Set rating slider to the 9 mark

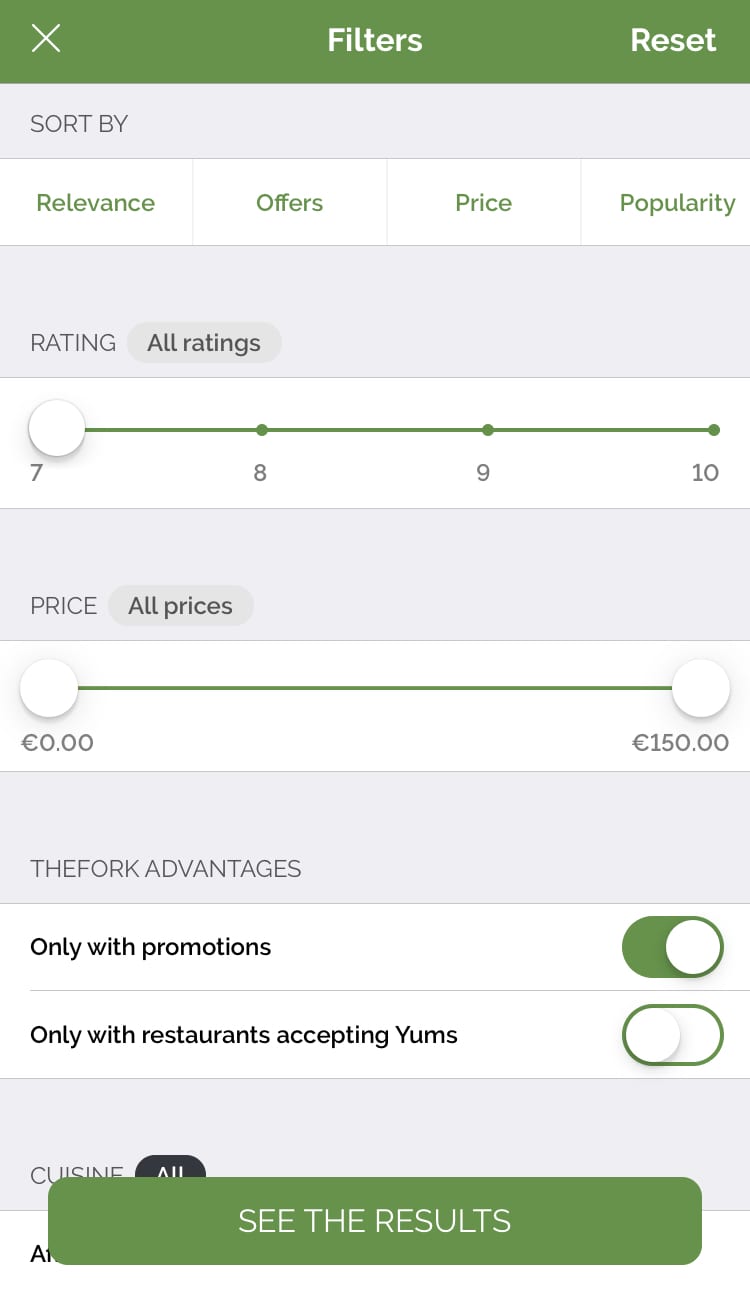(488, 430)
